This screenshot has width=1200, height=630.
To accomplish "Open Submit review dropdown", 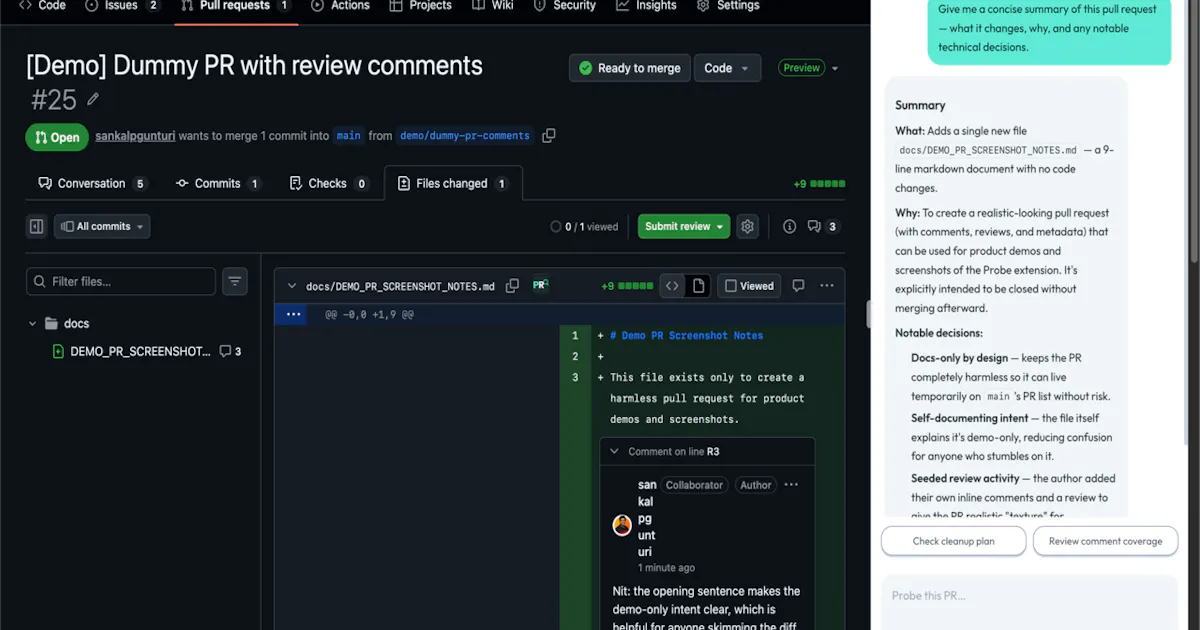I will tap(684, 227).
